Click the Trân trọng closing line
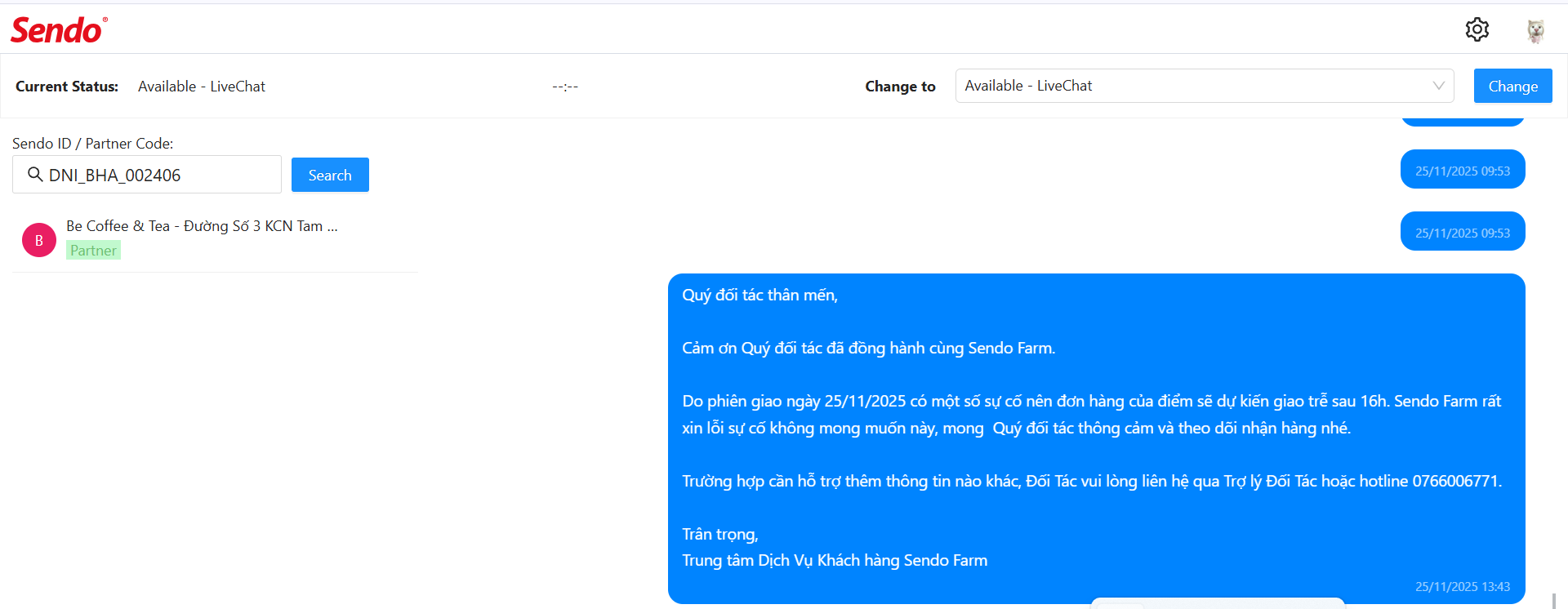The height and width of the screenshot is (609, 1568). tap(720, 534)
